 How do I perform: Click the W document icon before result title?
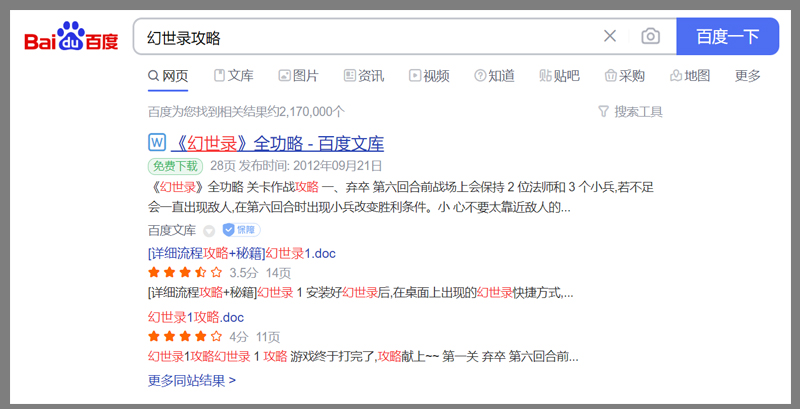pyautogui.click(x=157, y=142)
